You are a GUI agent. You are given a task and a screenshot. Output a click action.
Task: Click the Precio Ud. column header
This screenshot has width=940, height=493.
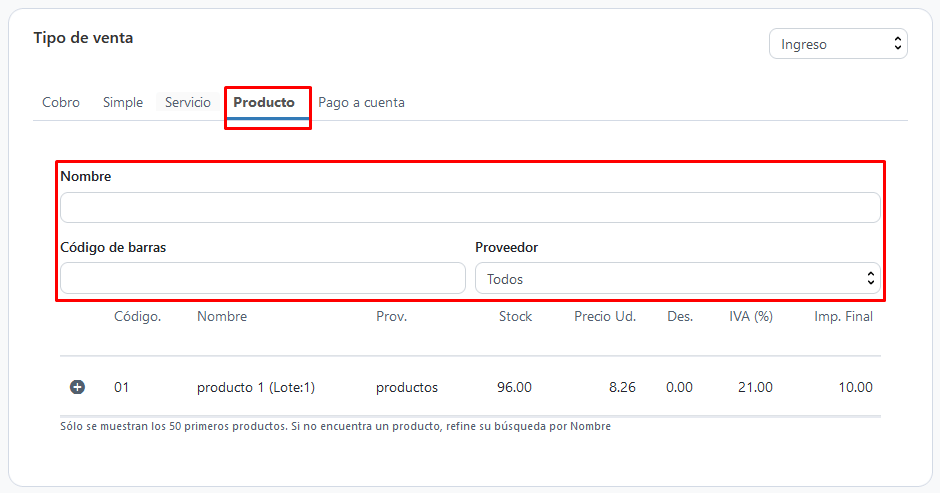(x=605, y=316)
